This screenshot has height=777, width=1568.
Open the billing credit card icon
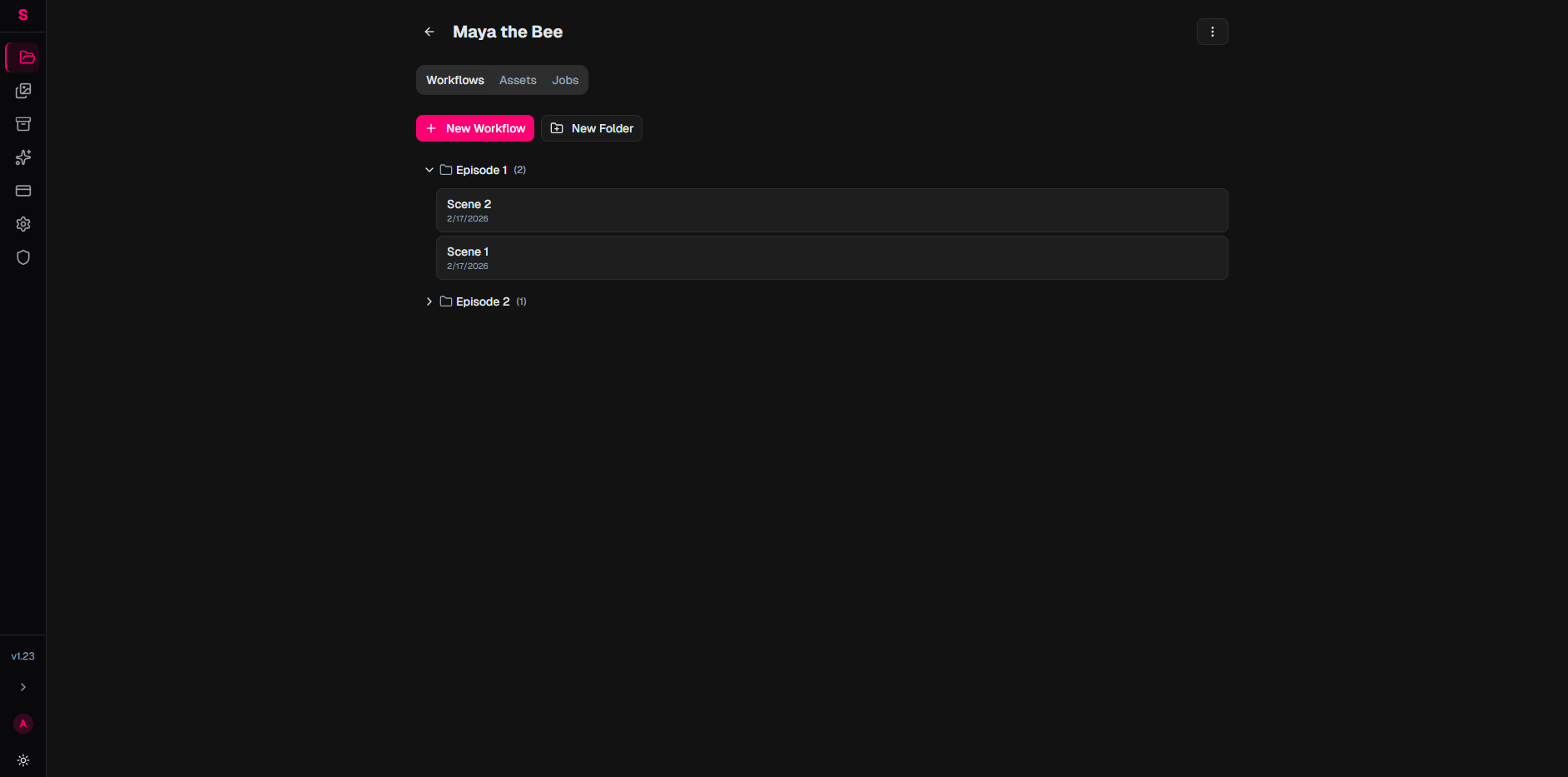[23, 191]
